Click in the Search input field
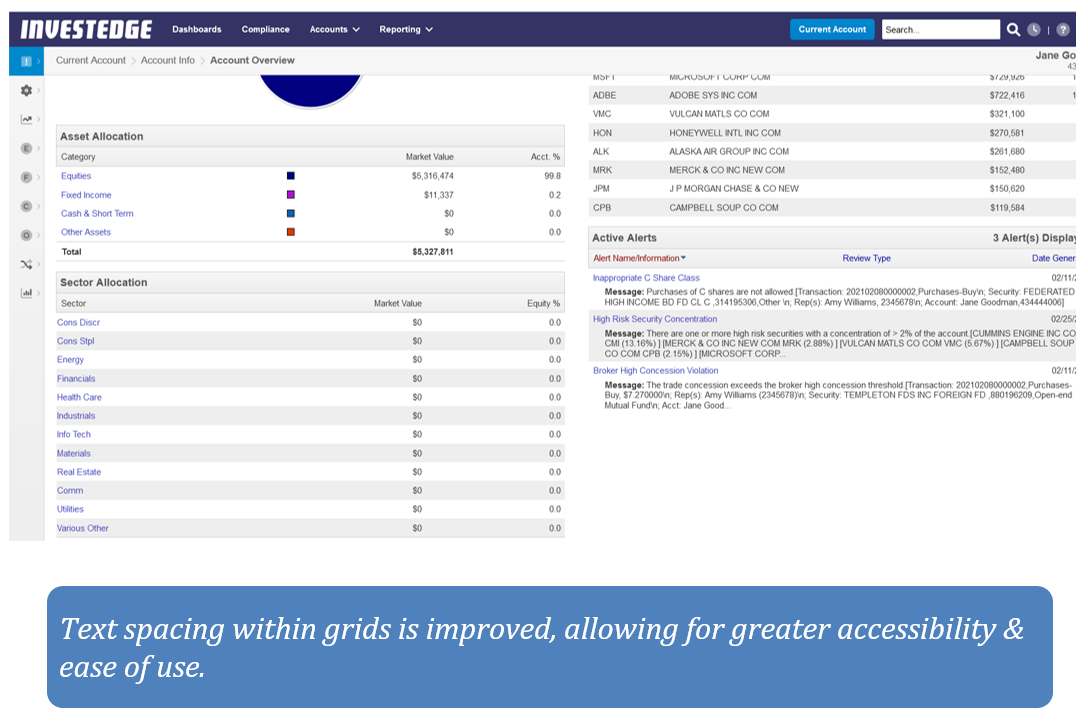1088x724 pixels. [940, 29]
